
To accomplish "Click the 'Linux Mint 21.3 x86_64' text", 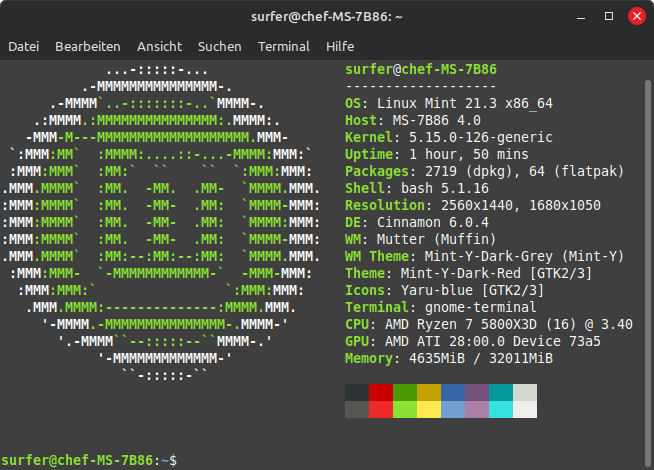I will (465, 103).
